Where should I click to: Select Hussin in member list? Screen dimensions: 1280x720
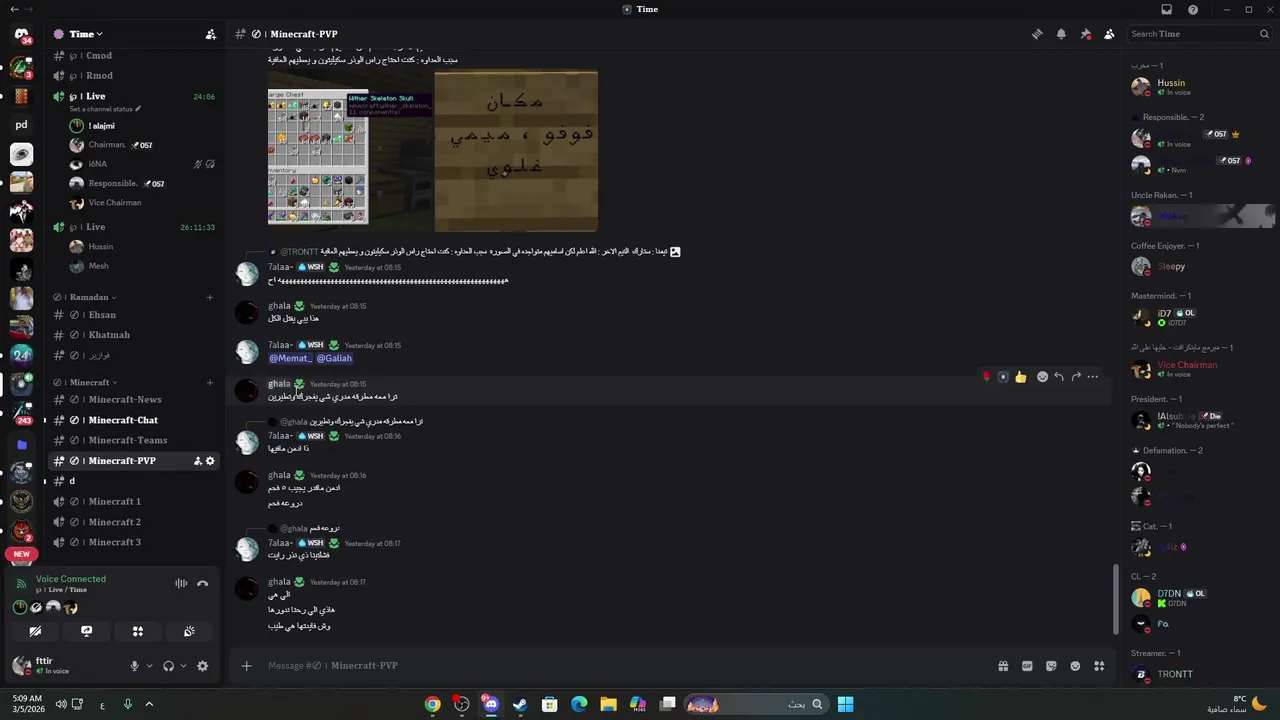(1200, 87)
